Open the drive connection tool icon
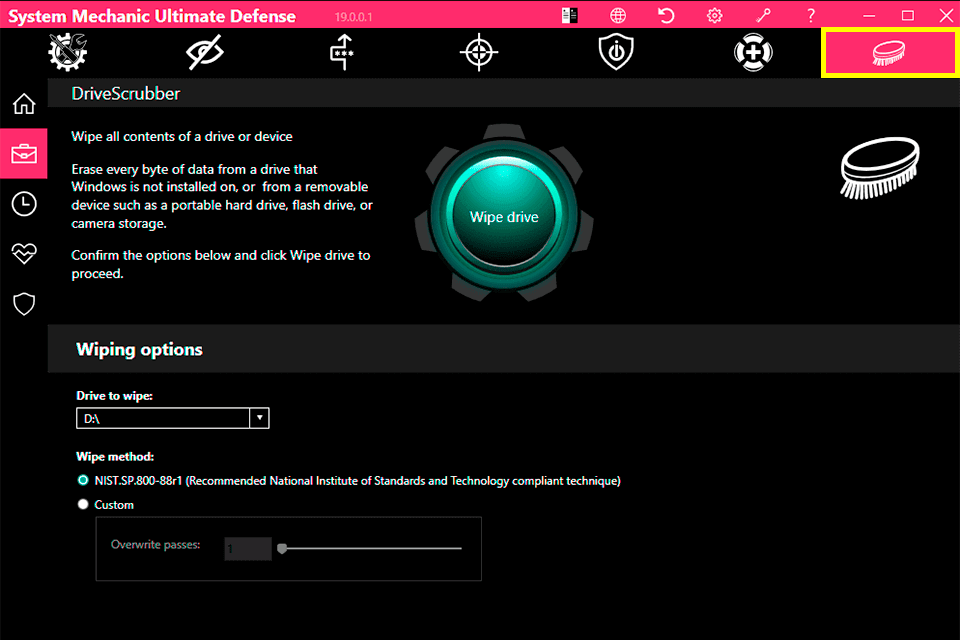 [341, 52]
